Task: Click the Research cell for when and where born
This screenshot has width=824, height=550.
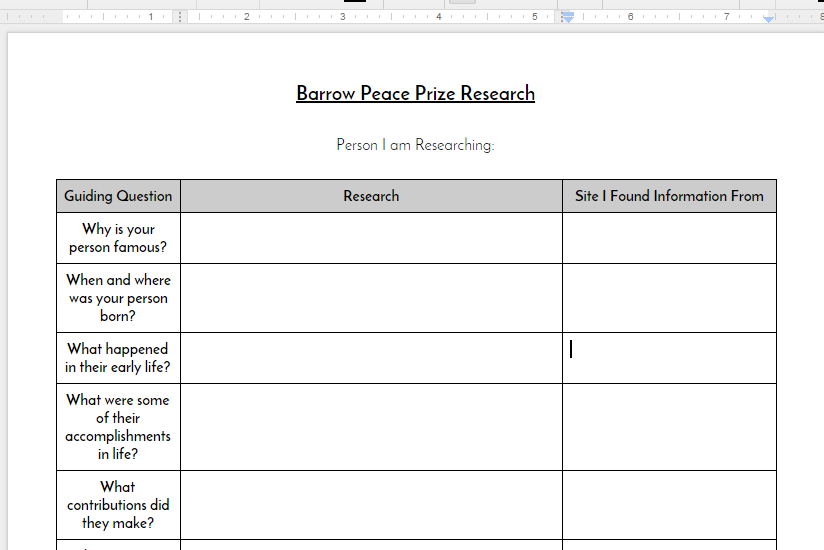Action: tap(371, 298)
